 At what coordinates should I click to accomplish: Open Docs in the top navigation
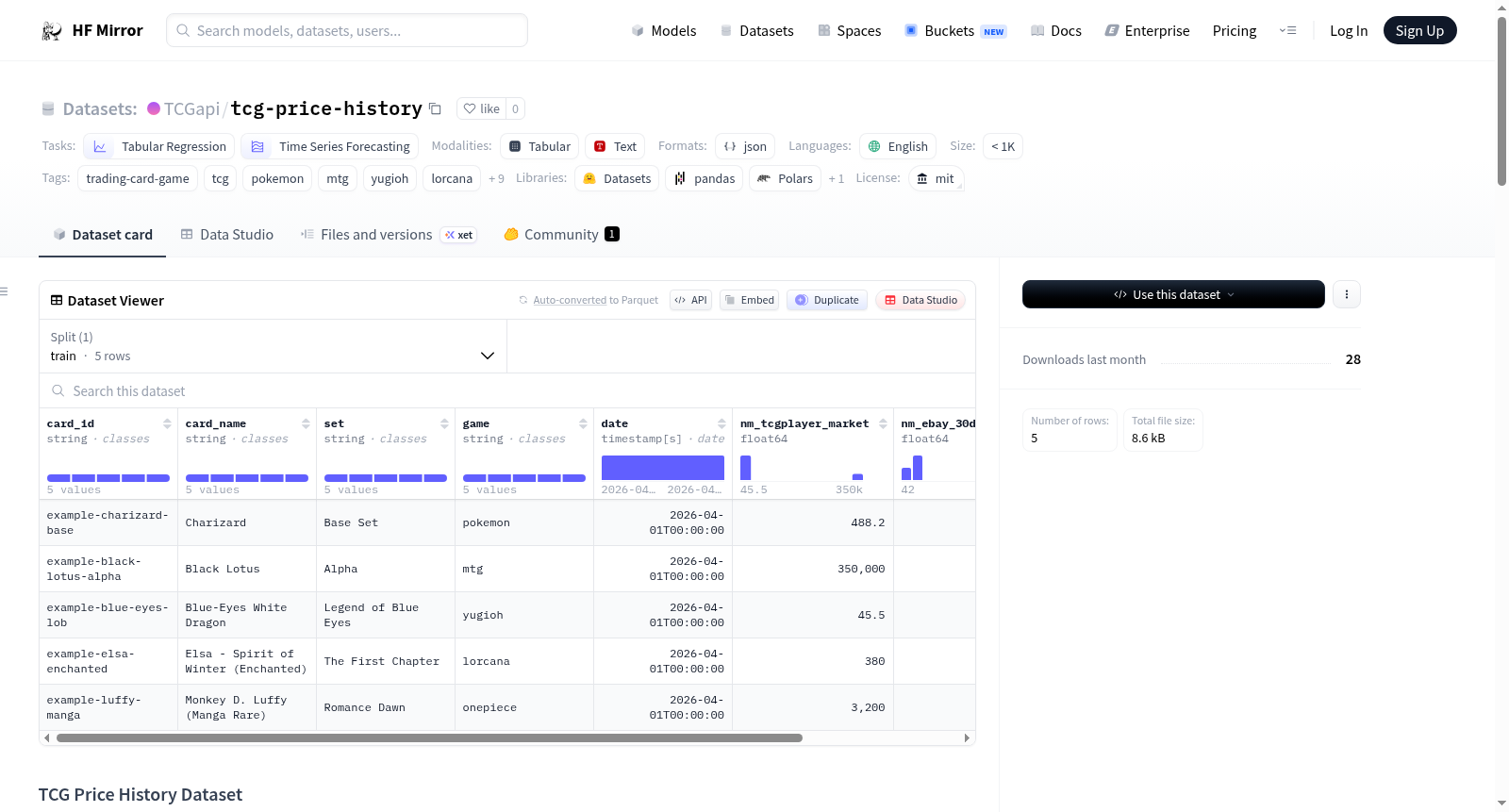point(1055,31)
